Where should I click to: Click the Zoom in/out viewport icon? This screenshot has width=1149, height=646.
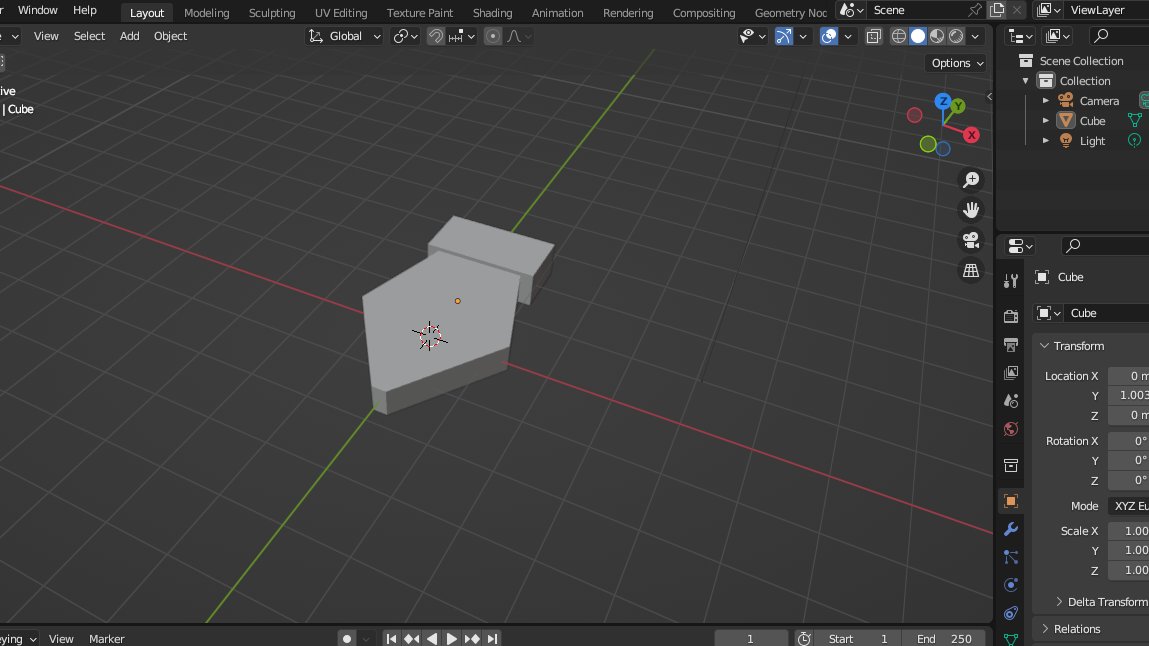tap(971, 179)
